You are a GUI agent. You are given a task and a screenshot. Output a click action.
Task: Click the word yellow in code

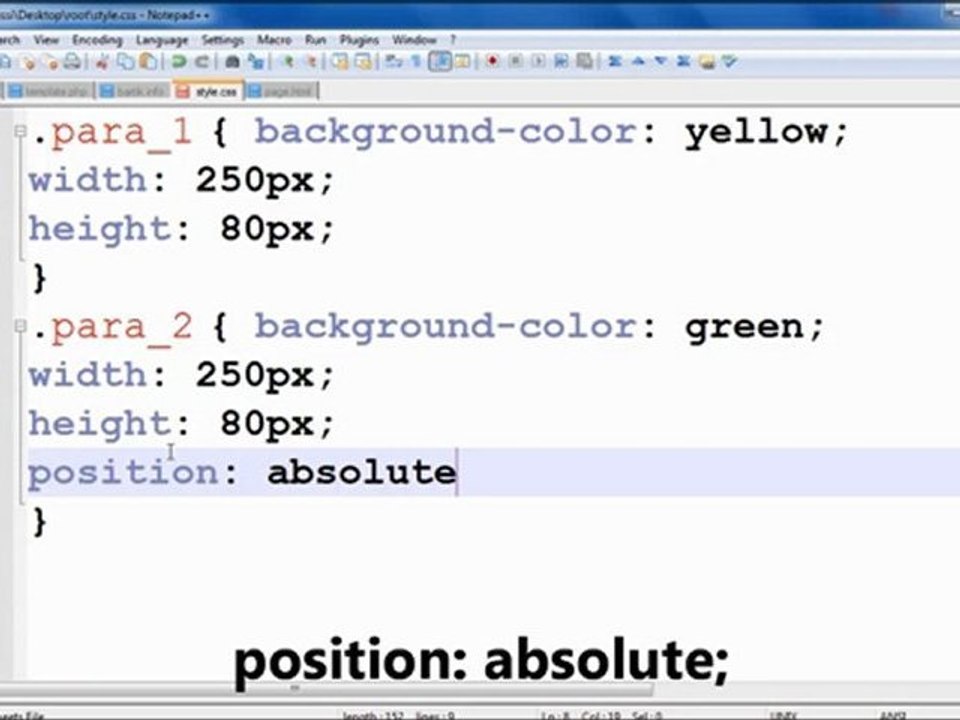point(757,132)
